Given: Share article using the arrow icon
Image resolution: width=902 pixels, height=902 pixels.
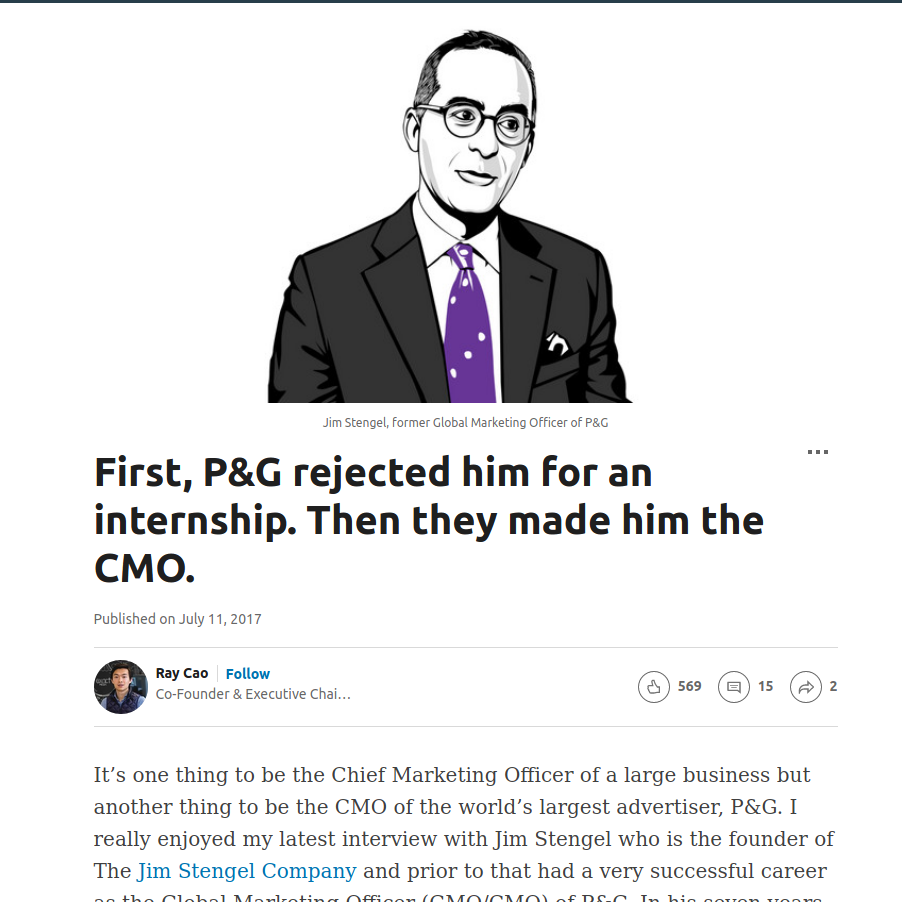Looking at the screenshot, I should [x=805, y=687].
